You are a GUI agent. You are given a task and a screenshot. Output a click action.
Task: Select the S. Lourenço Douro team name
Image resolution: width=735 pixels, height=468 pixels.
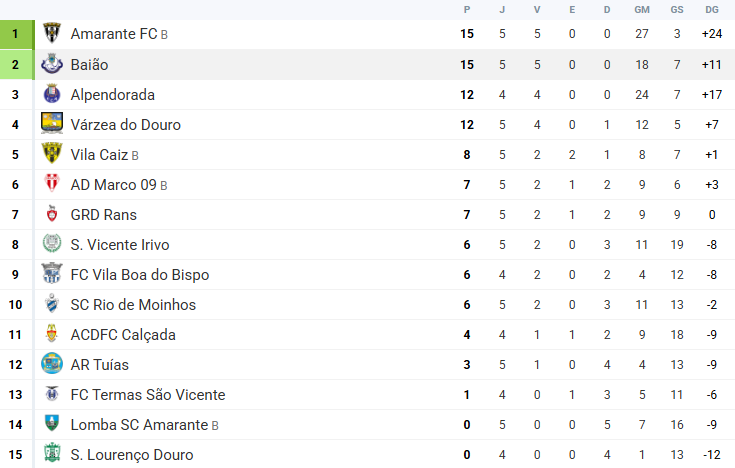[132, 455]
